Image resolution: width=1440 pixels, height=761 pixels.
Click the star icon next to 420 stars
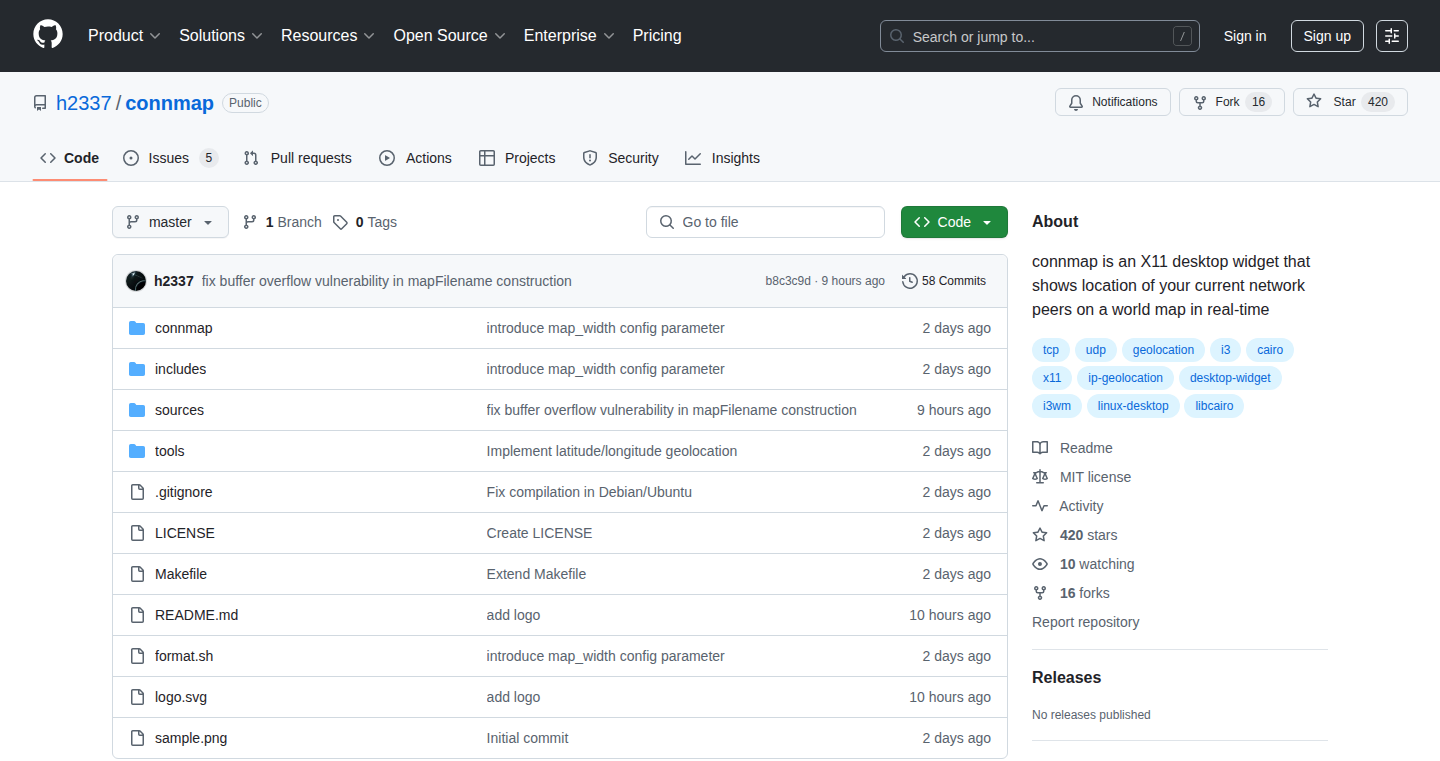point(1040,535)
